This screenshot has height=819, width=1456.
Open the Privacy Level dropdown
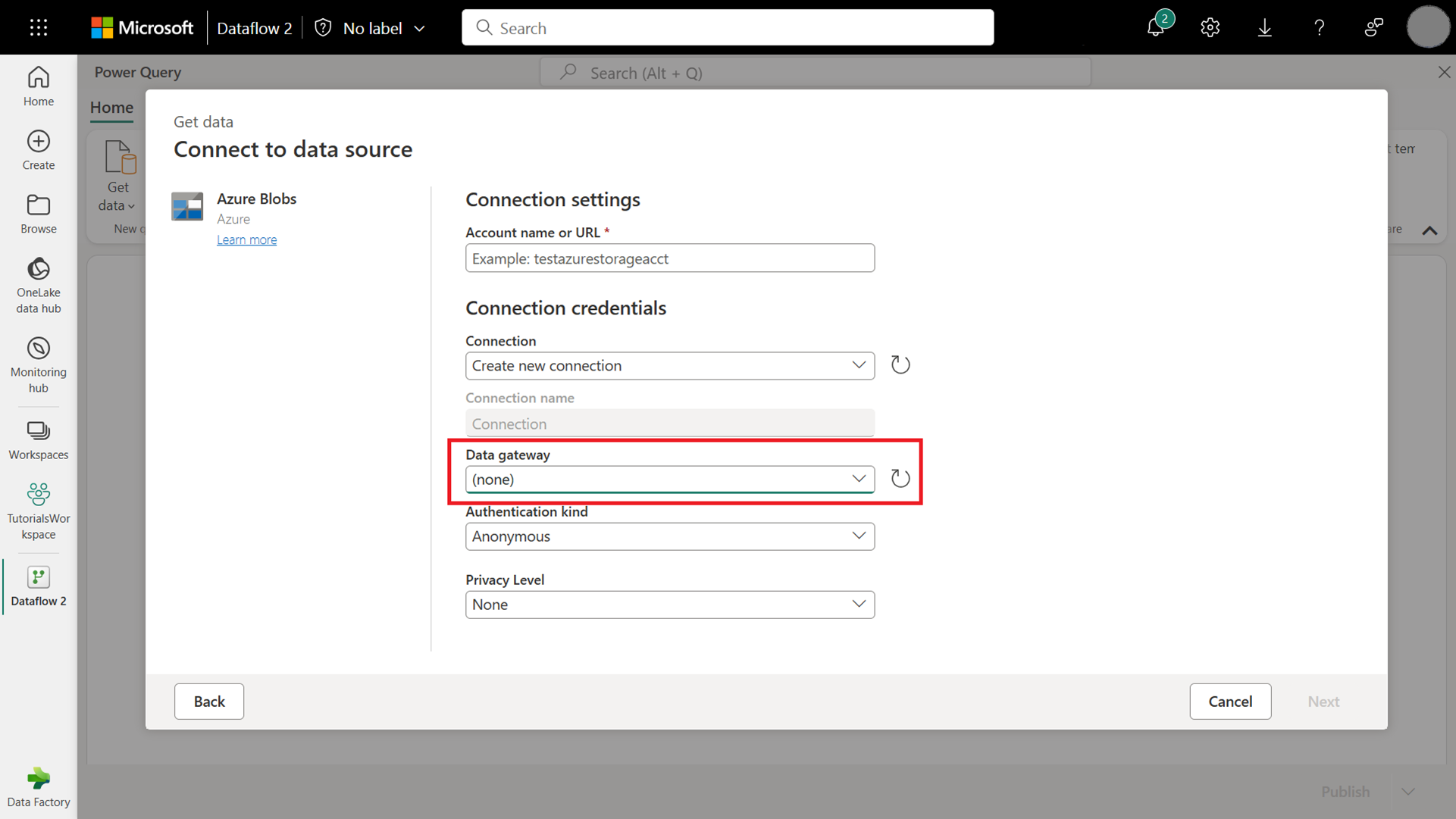point(669,605)
